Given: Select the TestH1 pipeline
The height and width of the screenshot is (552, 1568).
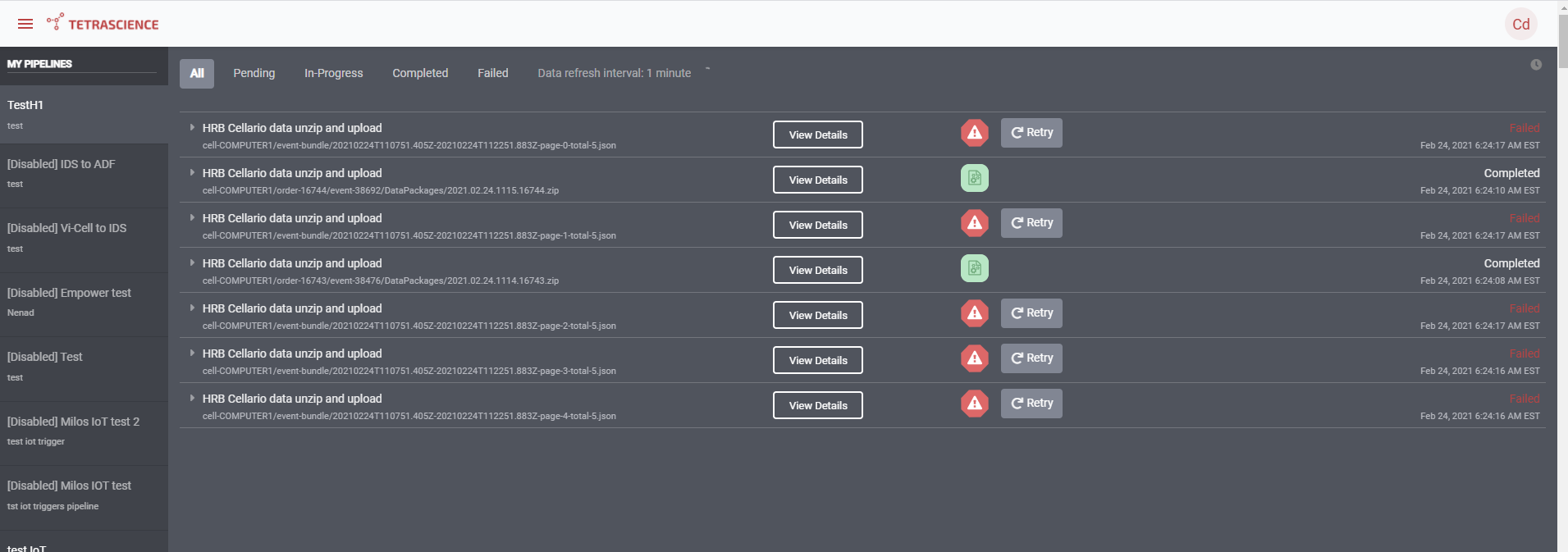Looking at the screenshot, I should 84,115.
